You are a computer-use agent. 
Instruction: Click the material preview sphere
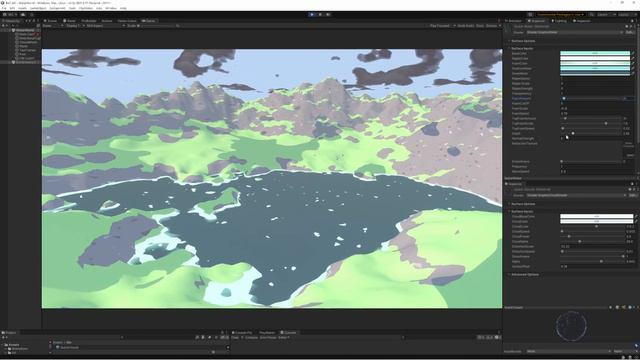coord(571,326)
